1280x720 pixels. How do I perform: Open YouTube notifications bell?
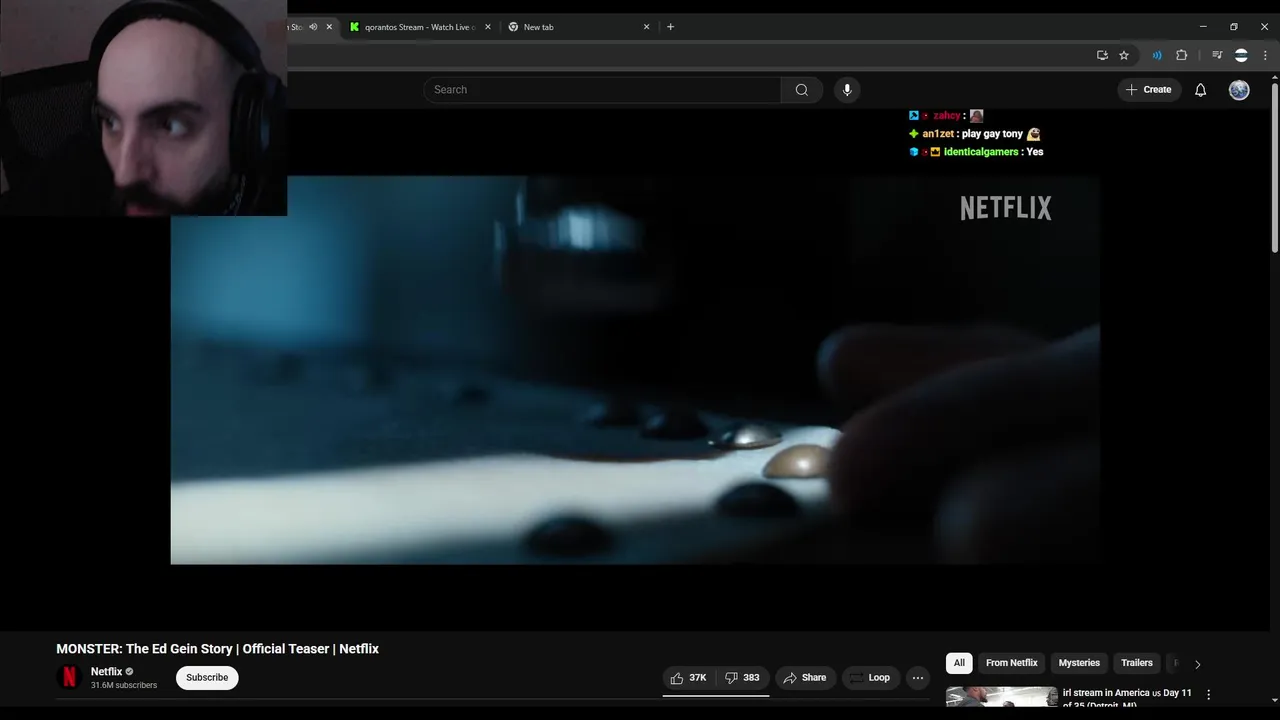pyautogui.click(x=1200, y=90)
